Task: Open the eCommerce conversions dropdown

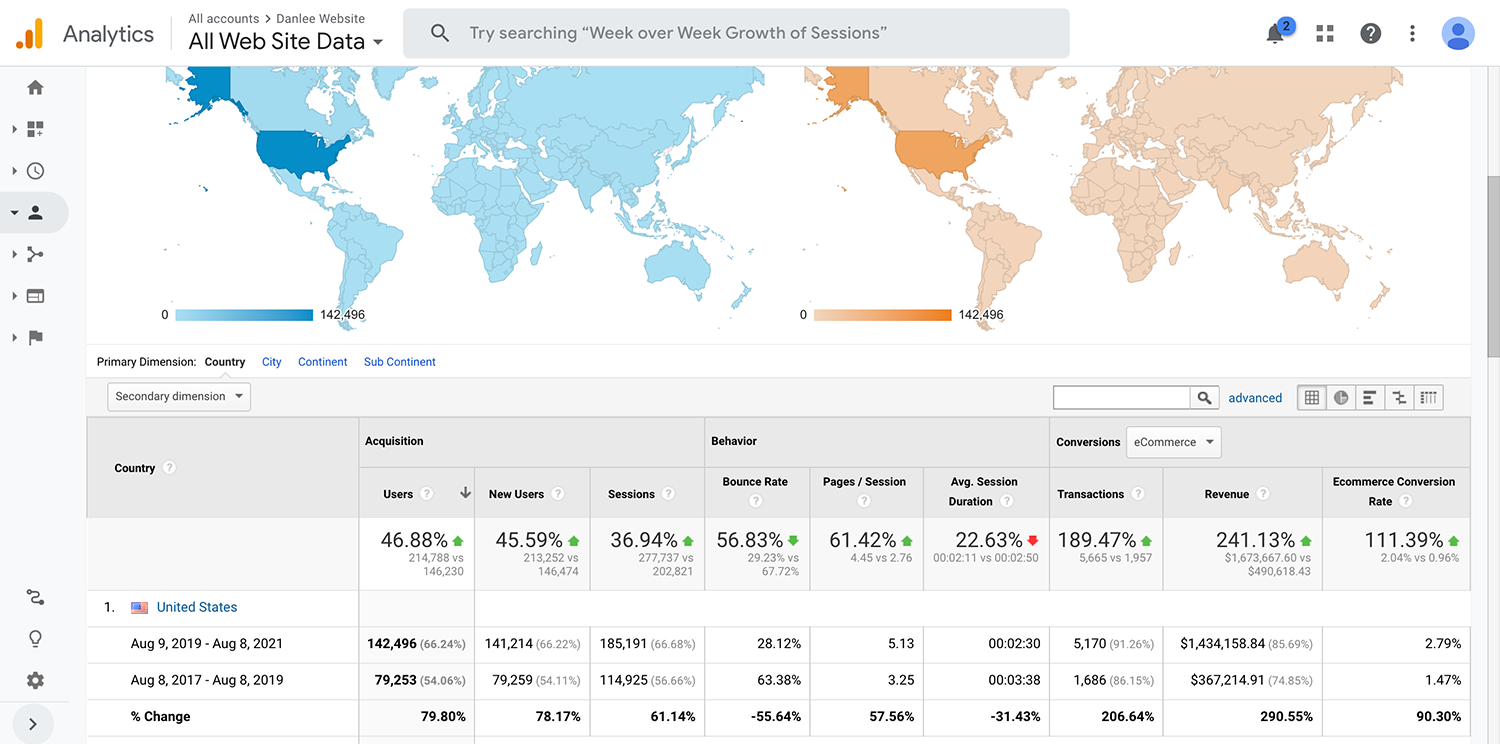Action: (1173, 442)
